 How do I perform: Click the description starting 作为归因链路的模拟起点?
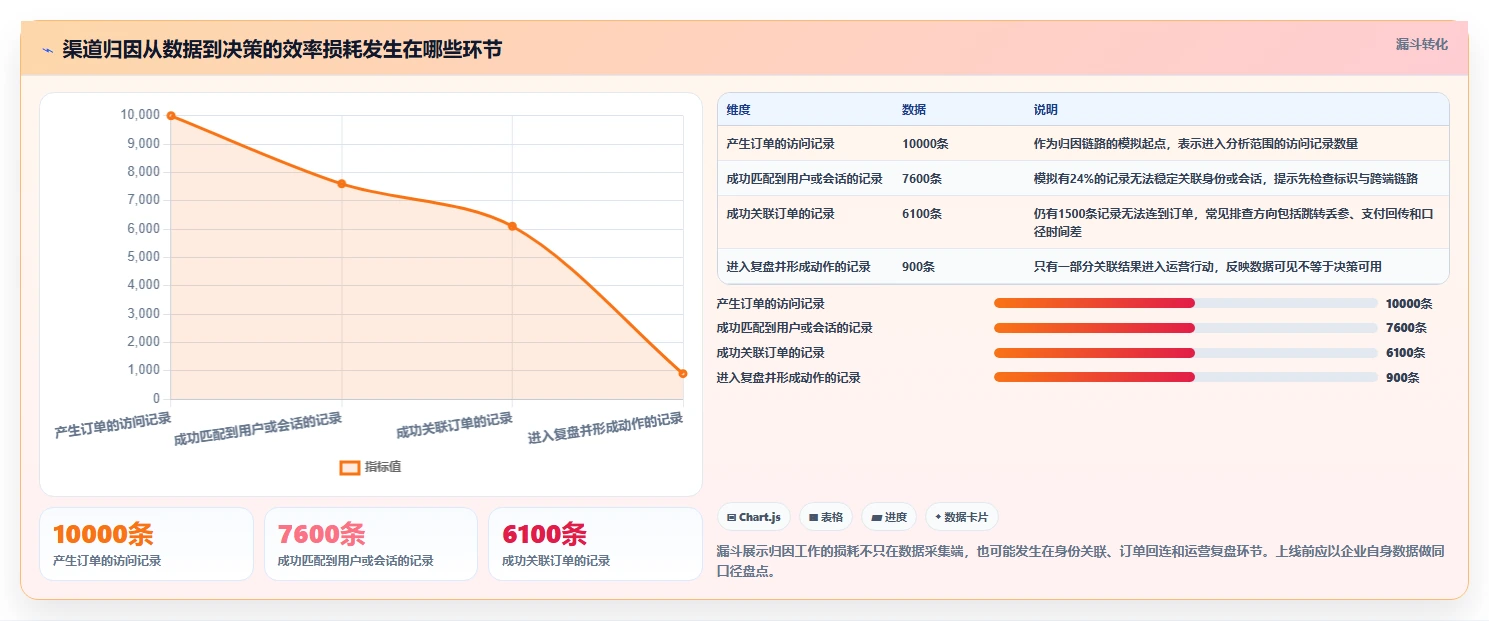click(1196, 144)
